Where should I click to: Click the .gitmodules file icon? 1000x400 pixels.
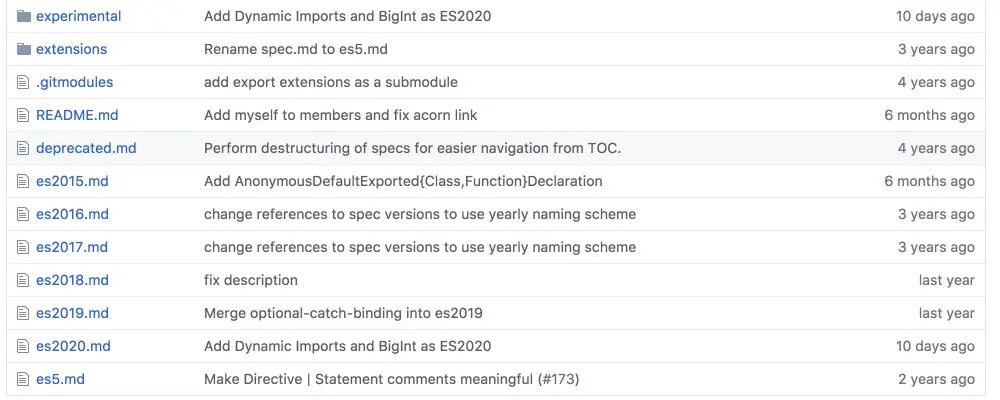24,82
